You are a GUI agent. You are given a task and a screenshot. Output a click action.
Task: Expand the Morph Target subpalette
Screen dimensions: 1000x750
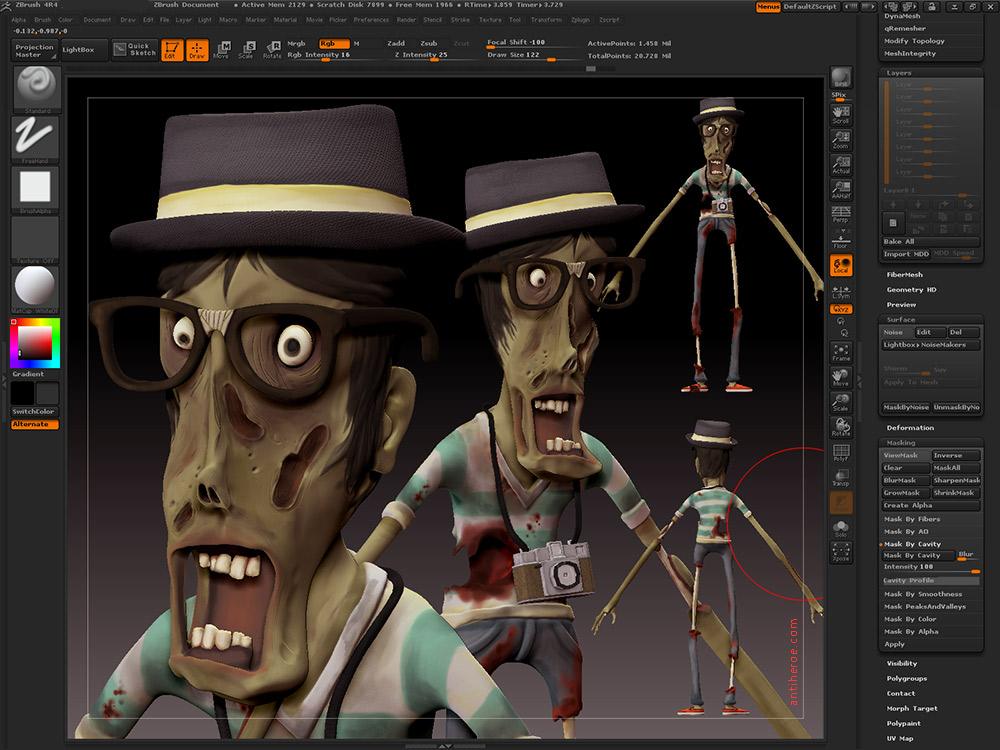(x=912, y=709)
